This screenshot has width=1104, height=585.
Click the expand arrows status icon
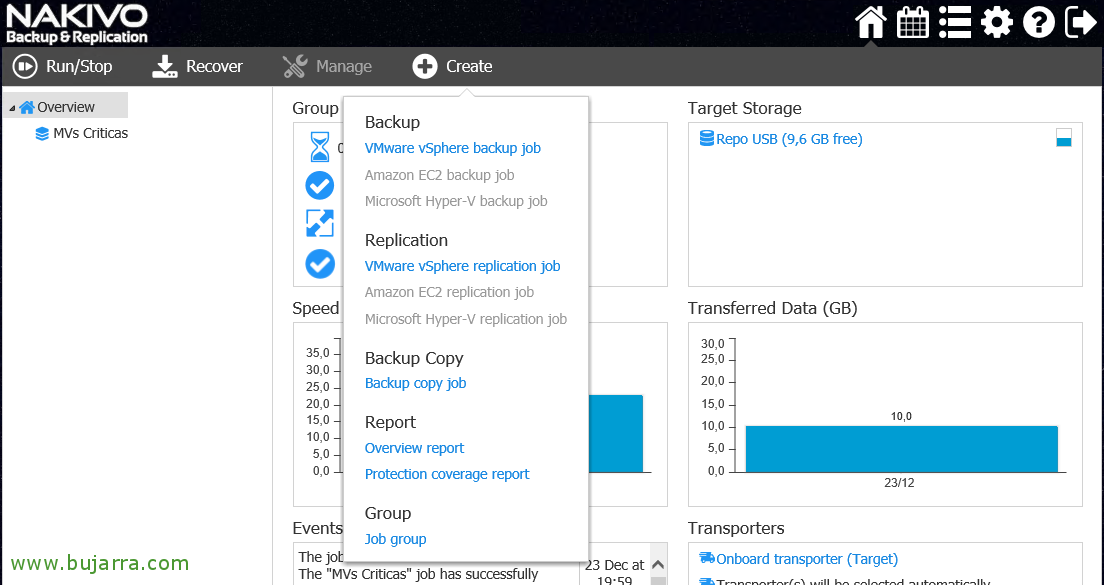pyautogui.click(x=320, y=223)
